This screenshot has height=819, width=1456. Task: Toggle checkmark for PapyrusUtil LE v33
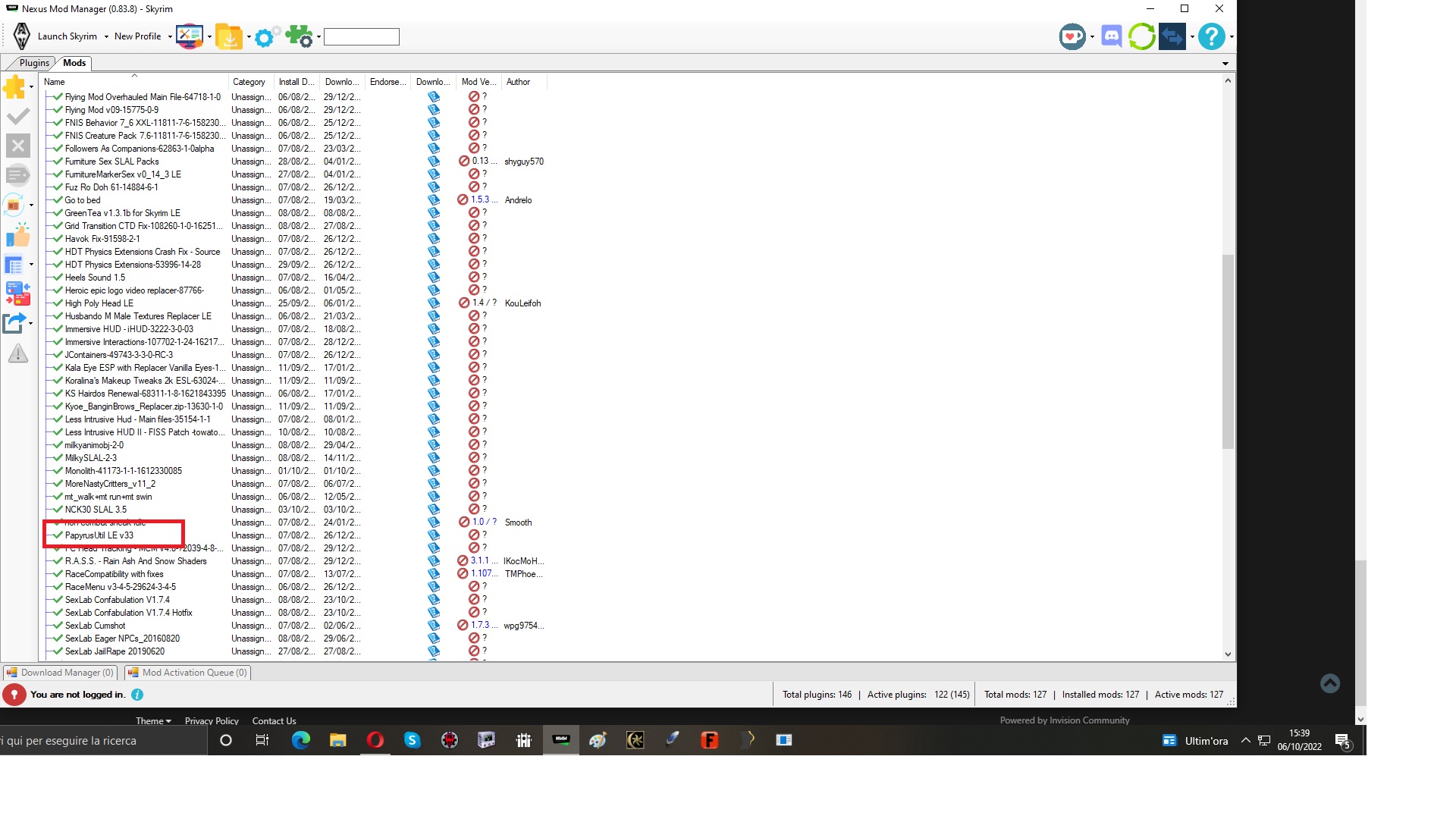point(58,535)
